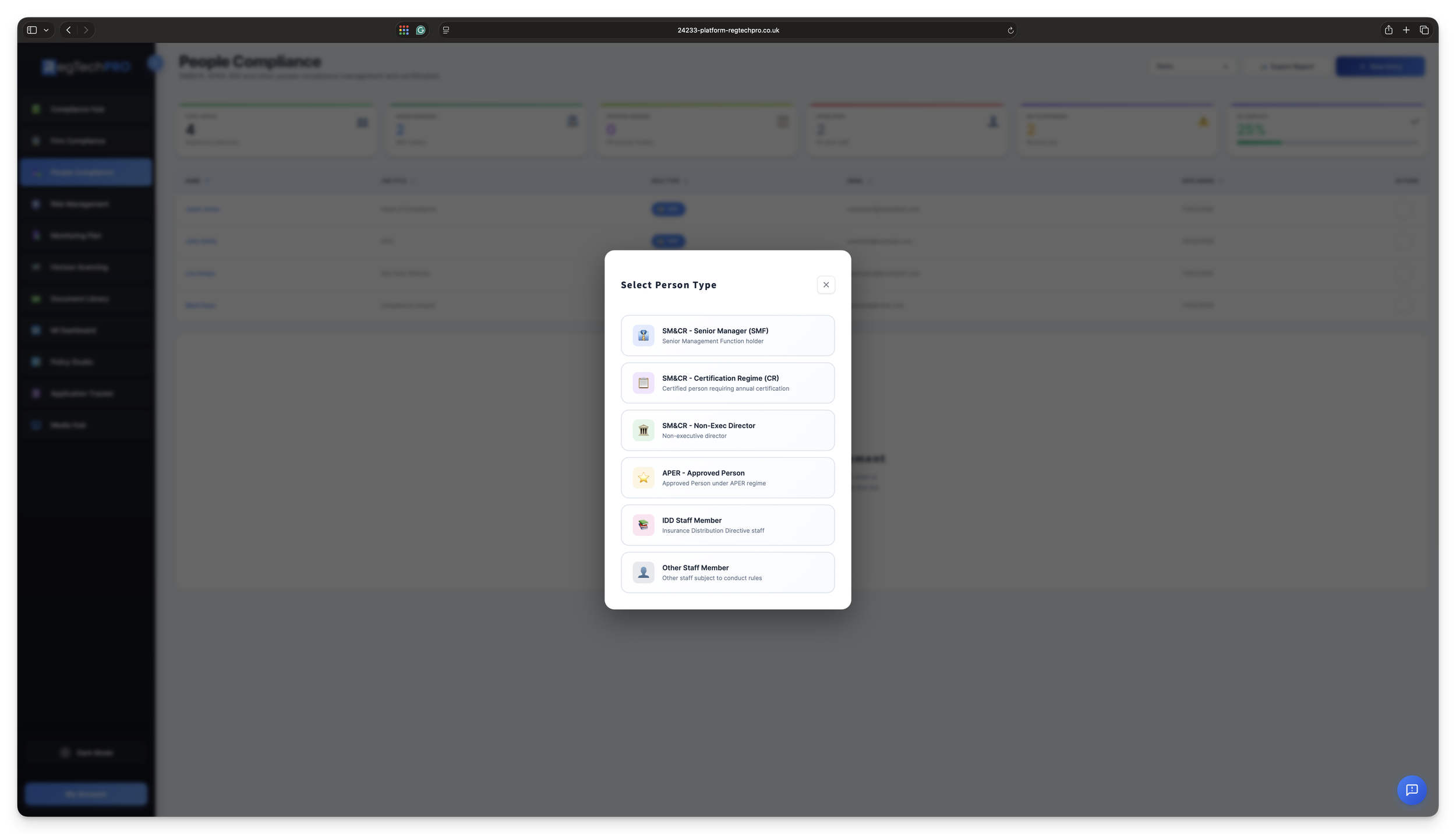Click the IDD Staff Member books icon
1456x834 pixels.
coord(644,525)
